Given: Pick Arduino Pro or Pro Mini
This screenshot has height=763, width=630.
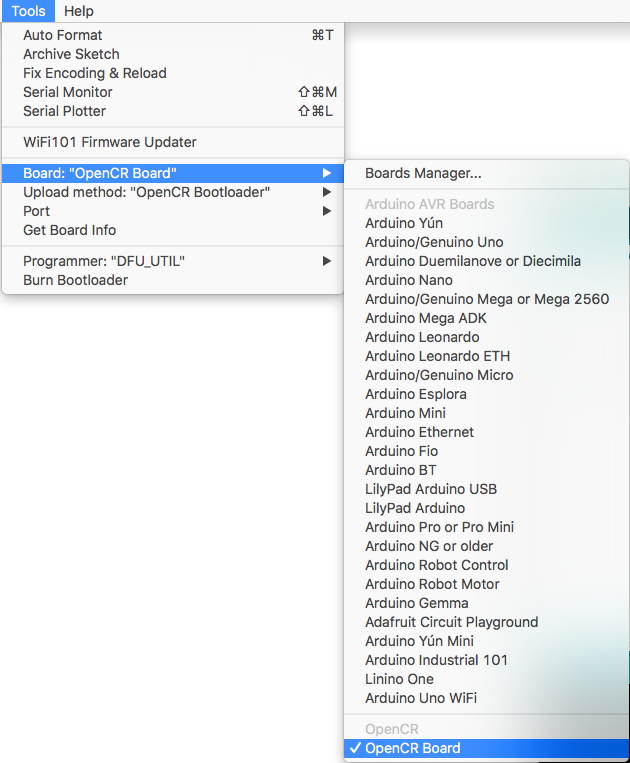Looking at the screenshot, I should (x=486, y=527).
